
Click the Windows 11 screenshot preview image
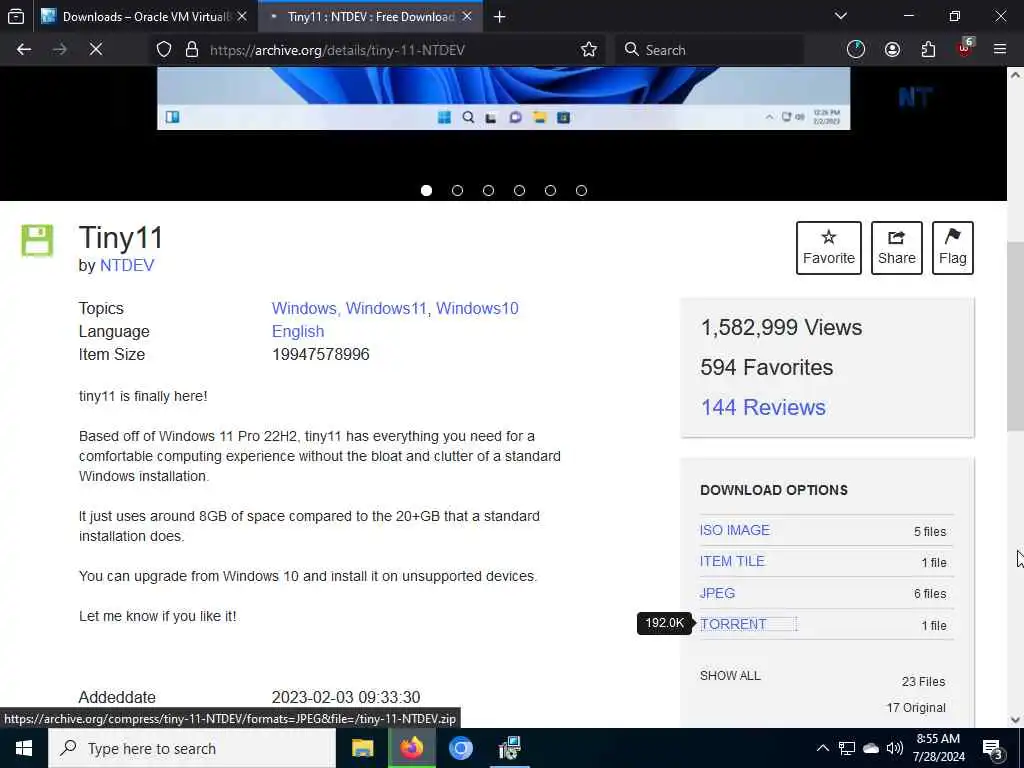pyautogui.click(x=504, y=99)
